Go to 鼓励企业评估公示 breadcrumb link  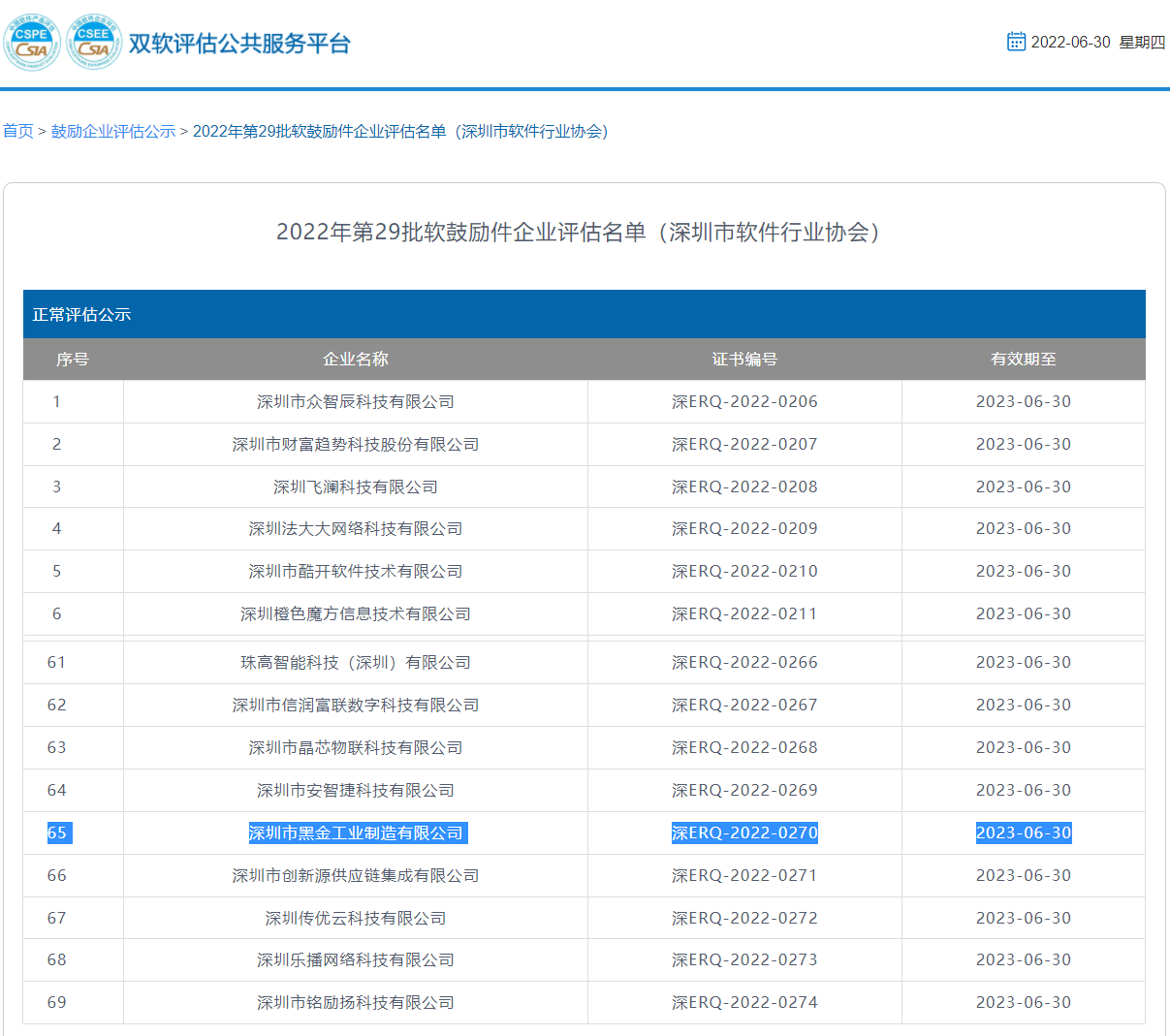[x=113, y=131]
